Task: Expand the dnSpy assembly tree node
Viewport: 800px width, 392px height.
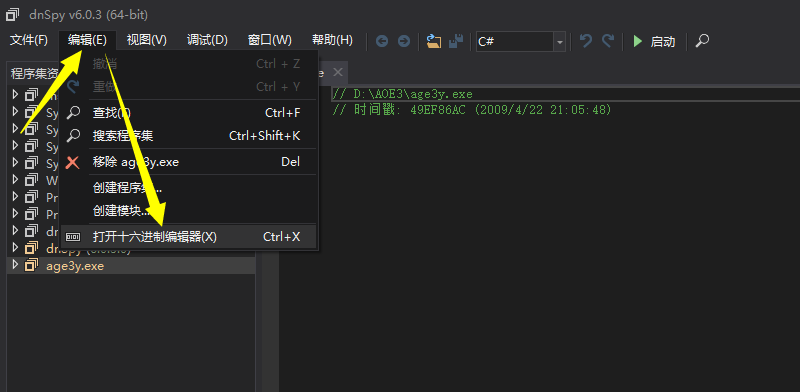Action: pos(15,248)
